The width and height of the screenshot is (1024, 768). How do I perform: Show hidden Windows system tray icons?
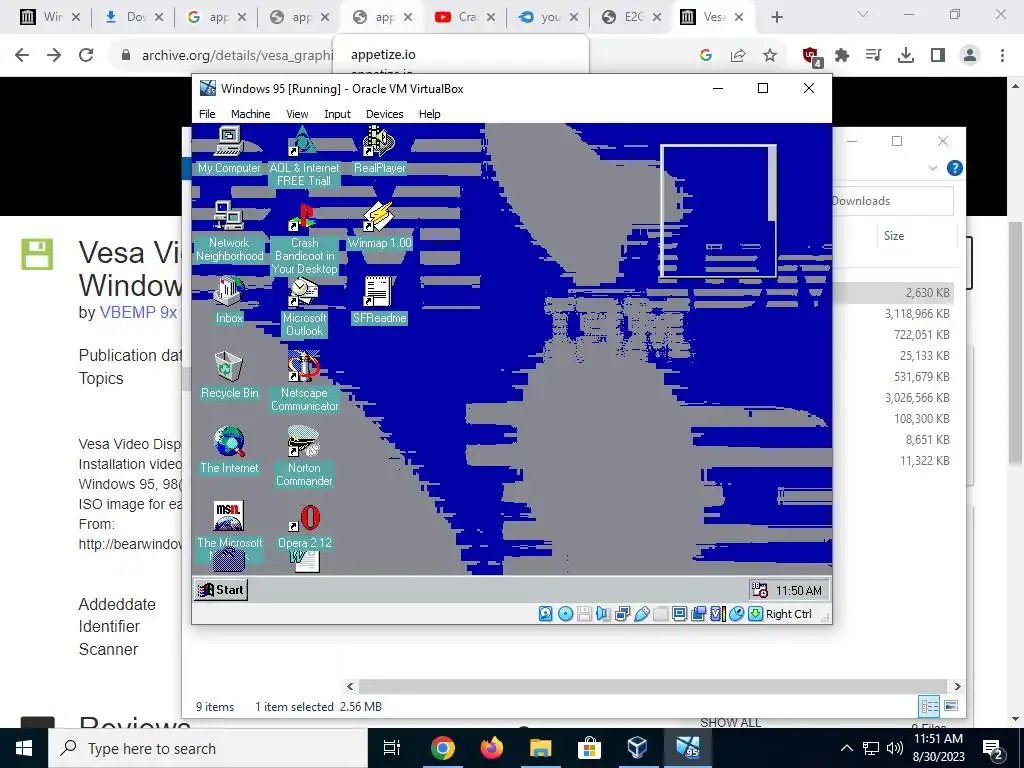tap(846, 748)
